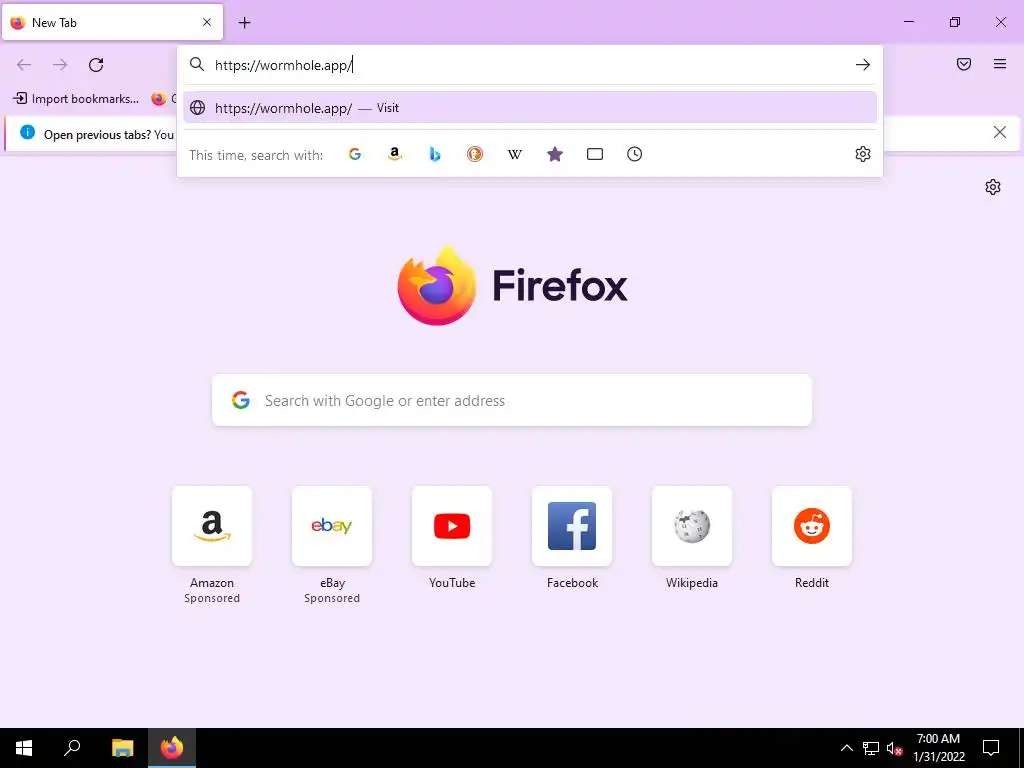Search this time with Bing
This screenshot has width=1024, height=768.
435,154
